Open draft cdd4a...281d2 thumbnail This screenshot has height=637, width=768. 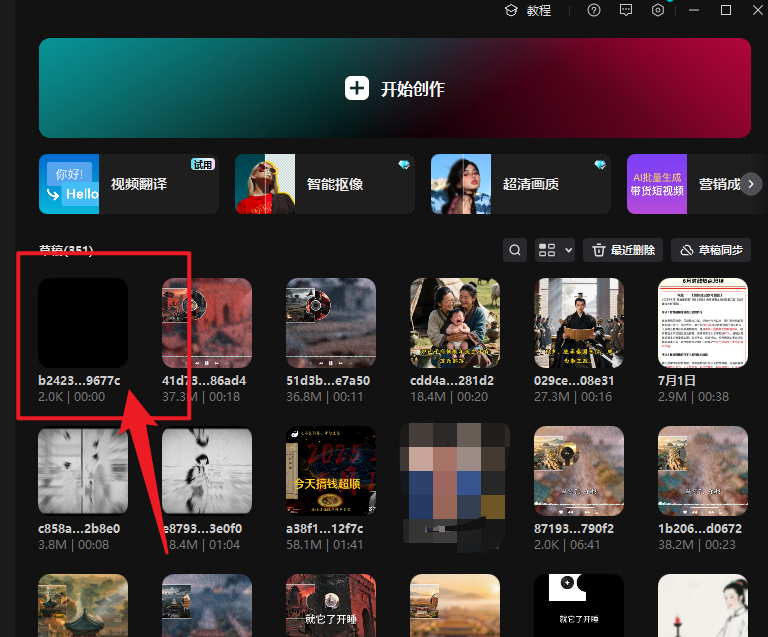(x=455, y=322)
